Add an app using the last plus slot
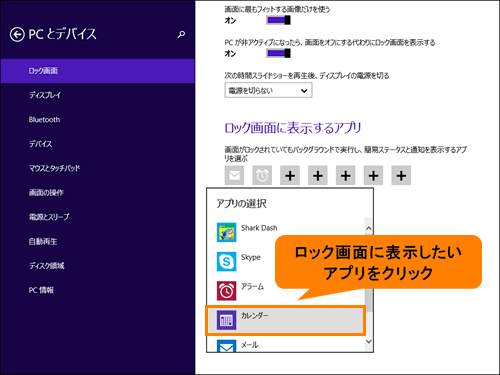This screenshot has height=375, width=500. tap(401, 175)
